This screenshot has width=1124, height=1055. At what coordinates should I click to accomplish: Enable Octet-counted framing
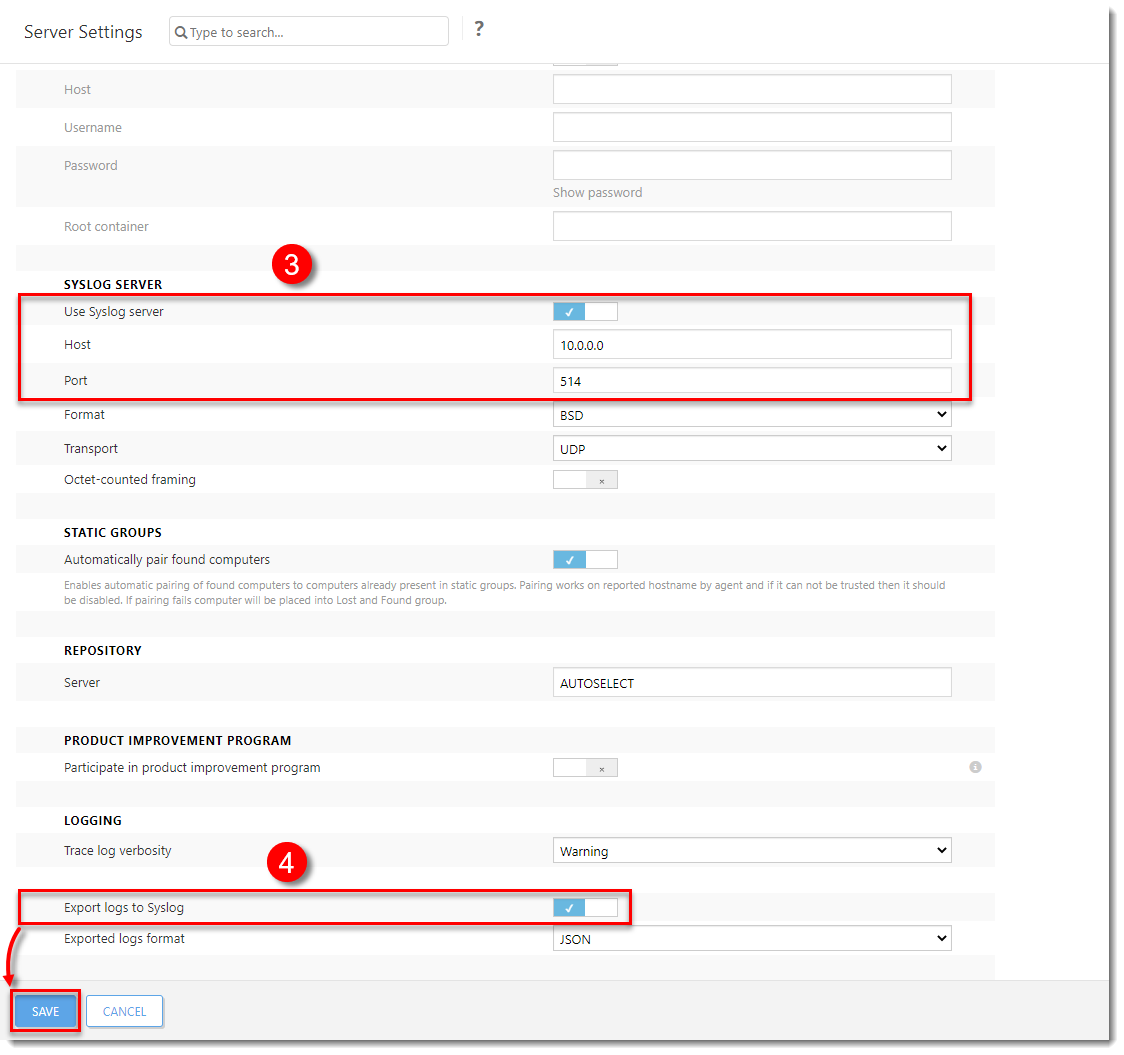[585, 479]
